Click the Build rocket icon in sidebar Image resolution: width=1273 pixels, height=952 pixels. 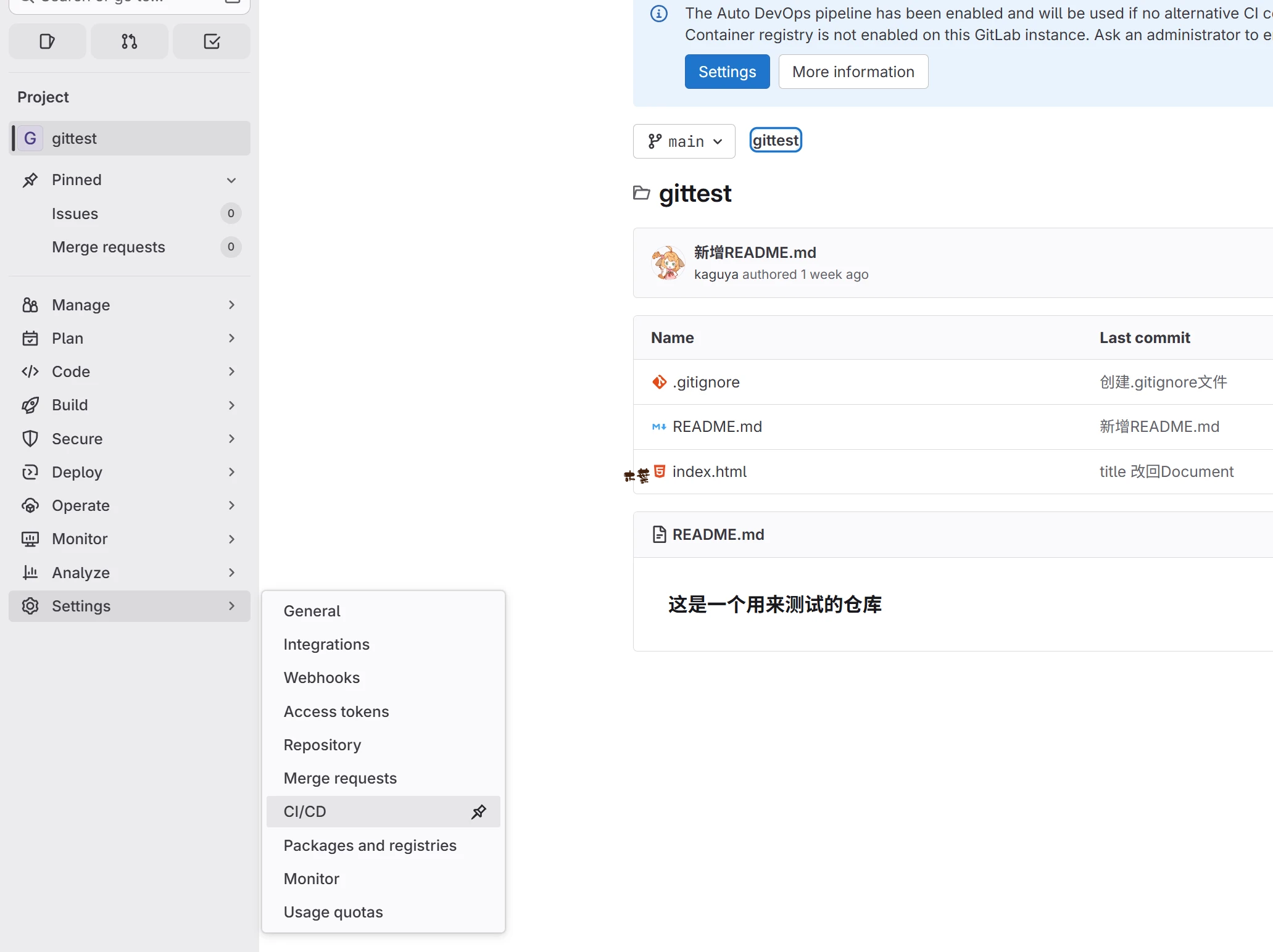30,405
